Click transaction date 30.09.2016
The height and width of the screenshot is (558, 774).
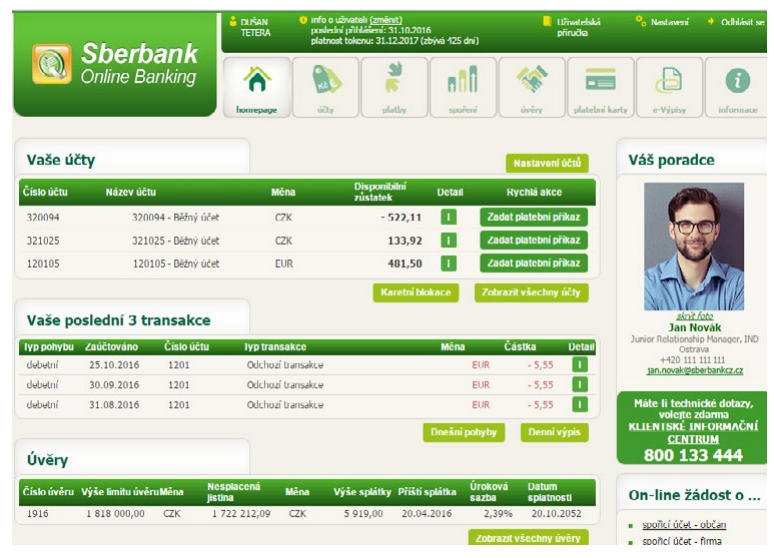tap(114, 385)
